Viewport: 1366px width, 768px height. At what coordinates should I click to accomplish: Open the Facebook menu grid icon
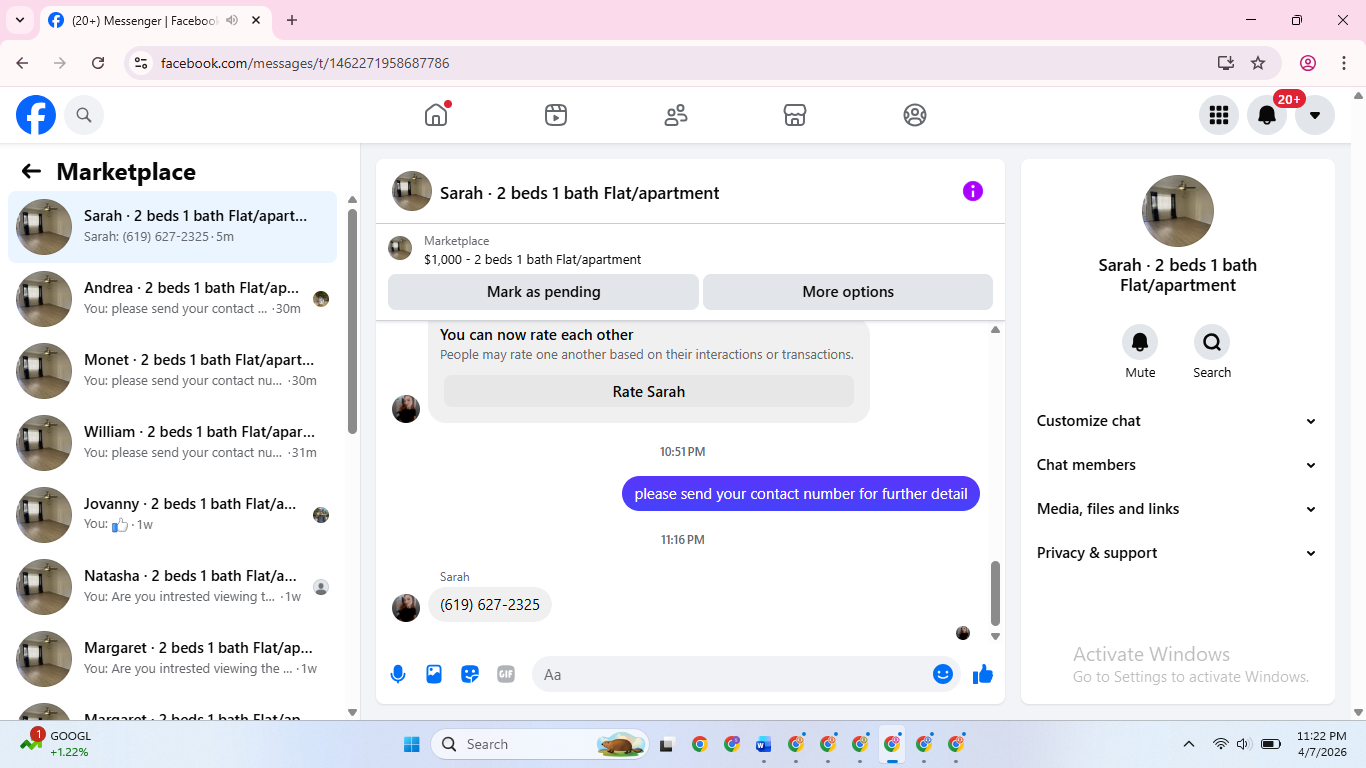pyautogui.click(x=1219, y=115)
